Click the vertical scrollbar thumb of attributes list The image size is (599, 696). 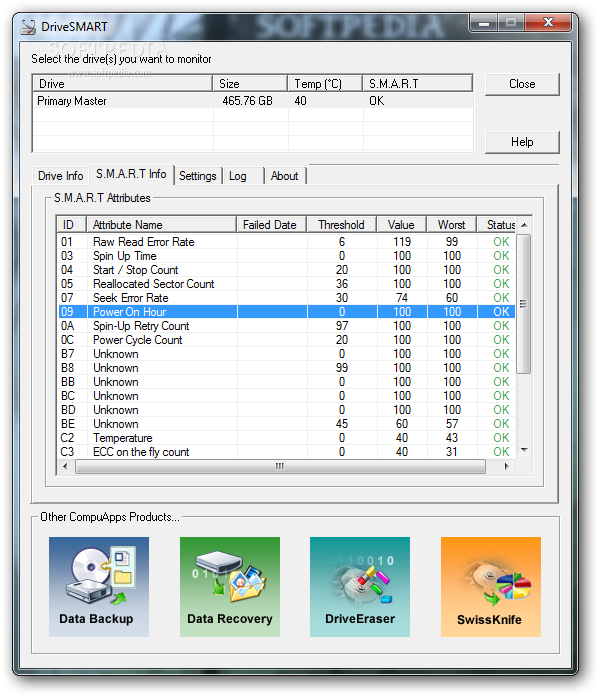point(524,304)
